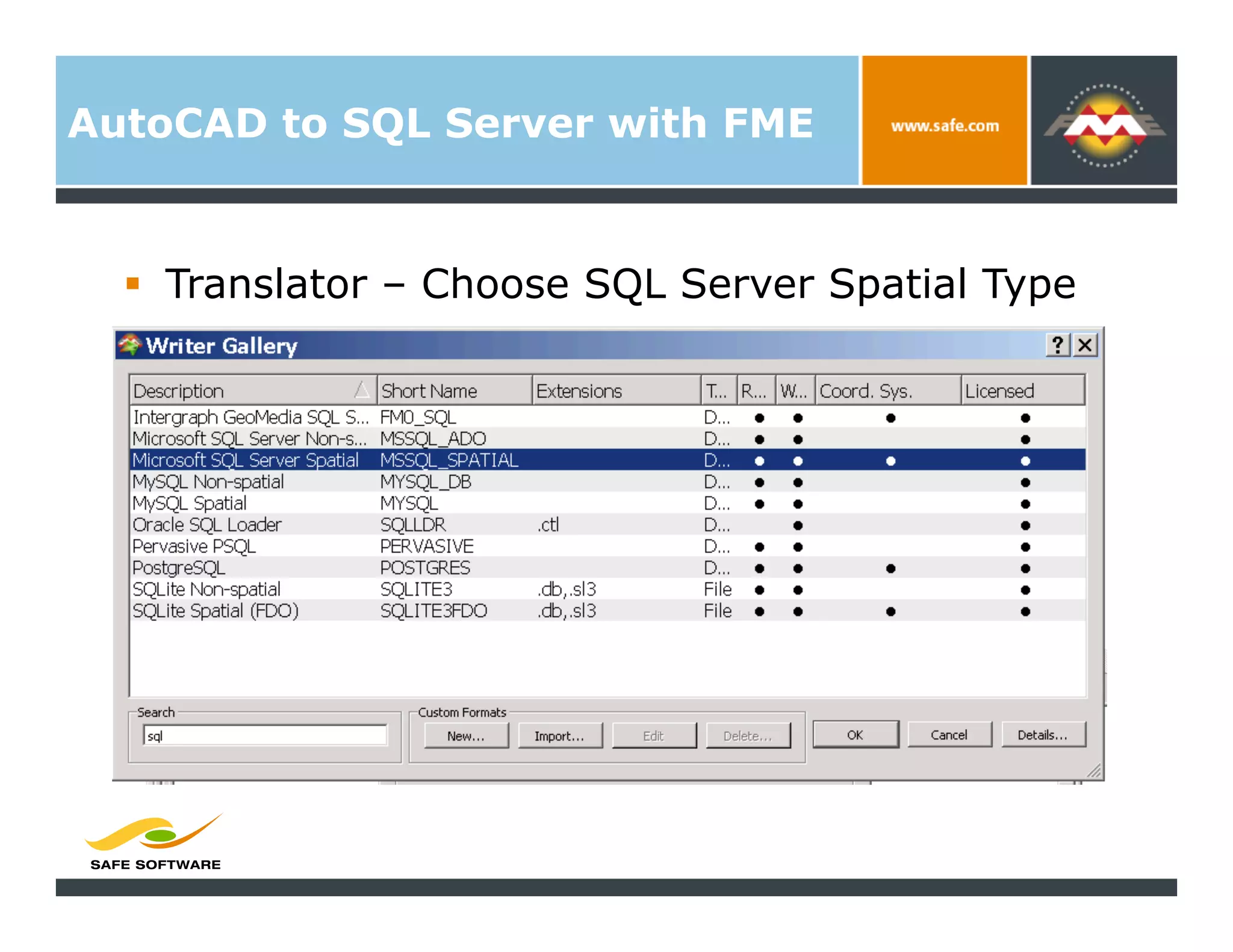Select the Intergraph GeoMedia SQL S... row
1233x952 pixels.
[608, 417]
